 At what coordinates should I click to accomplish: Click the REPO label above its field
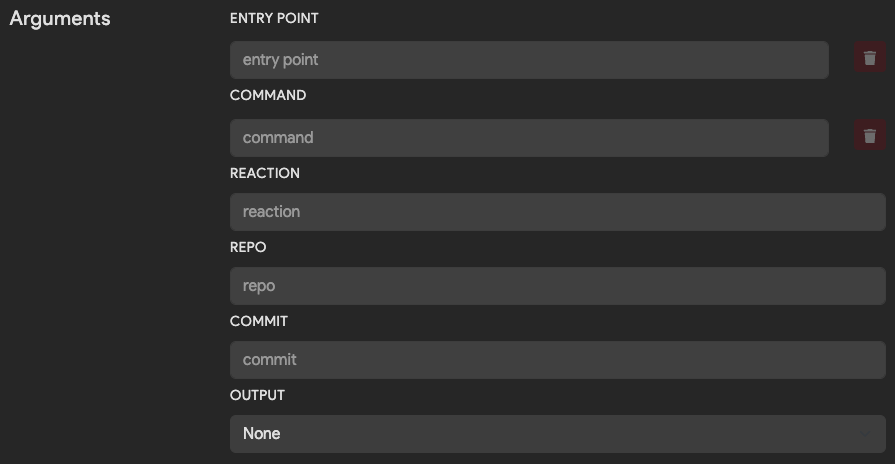(248, 247)
